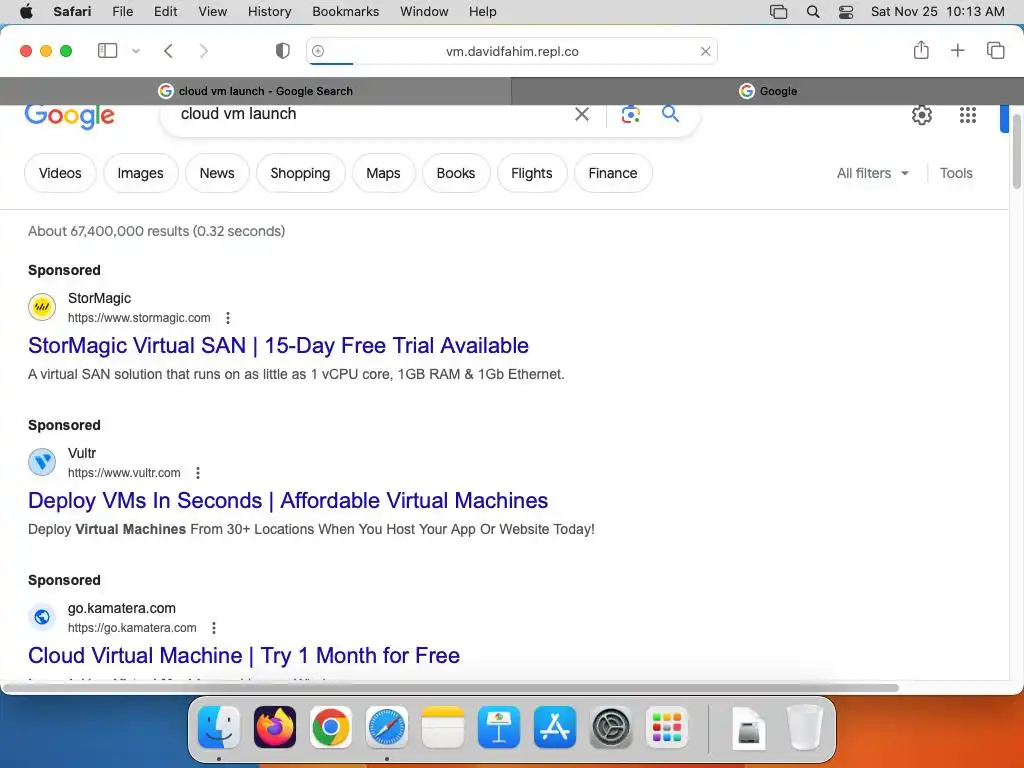The width and height of the screenshot is (1024, 768).
Task: Open Keynote from the Dock
Action: [x=499, y=727]
